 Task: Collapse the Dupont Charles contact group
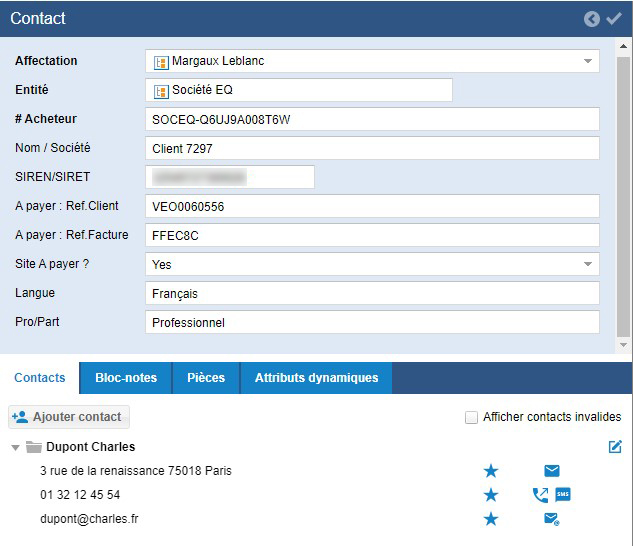[x=16, y=448]
